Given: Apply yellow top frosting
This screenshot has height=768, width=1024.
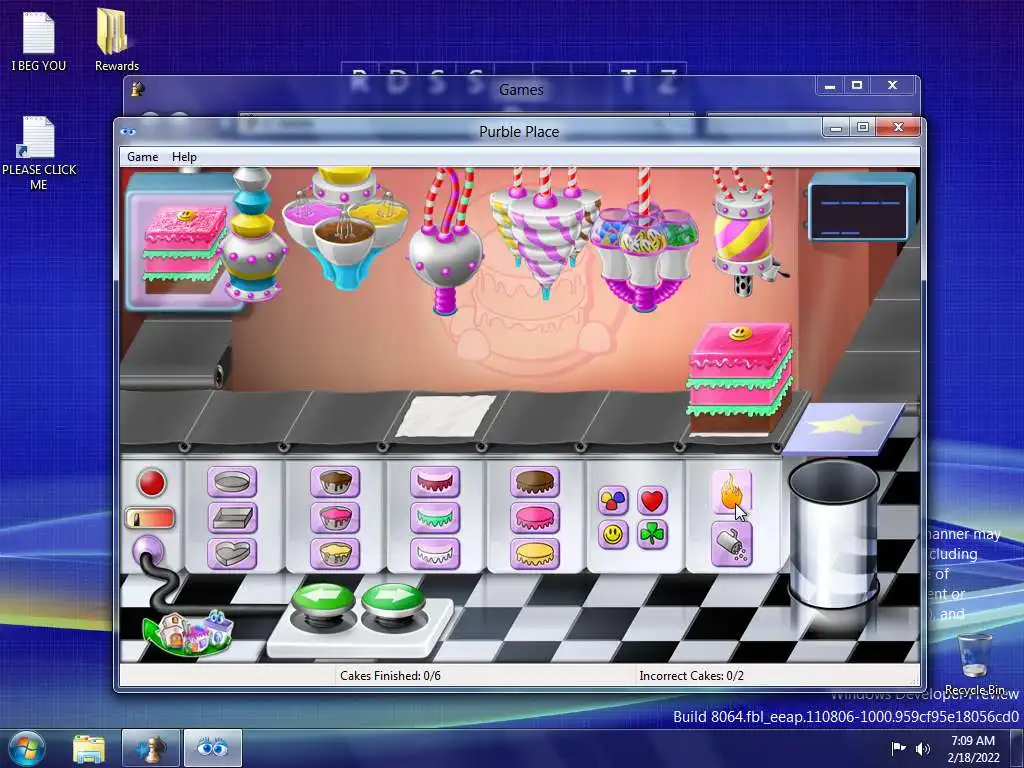Looking at the screenshot, I should click(x=535, y=554).
